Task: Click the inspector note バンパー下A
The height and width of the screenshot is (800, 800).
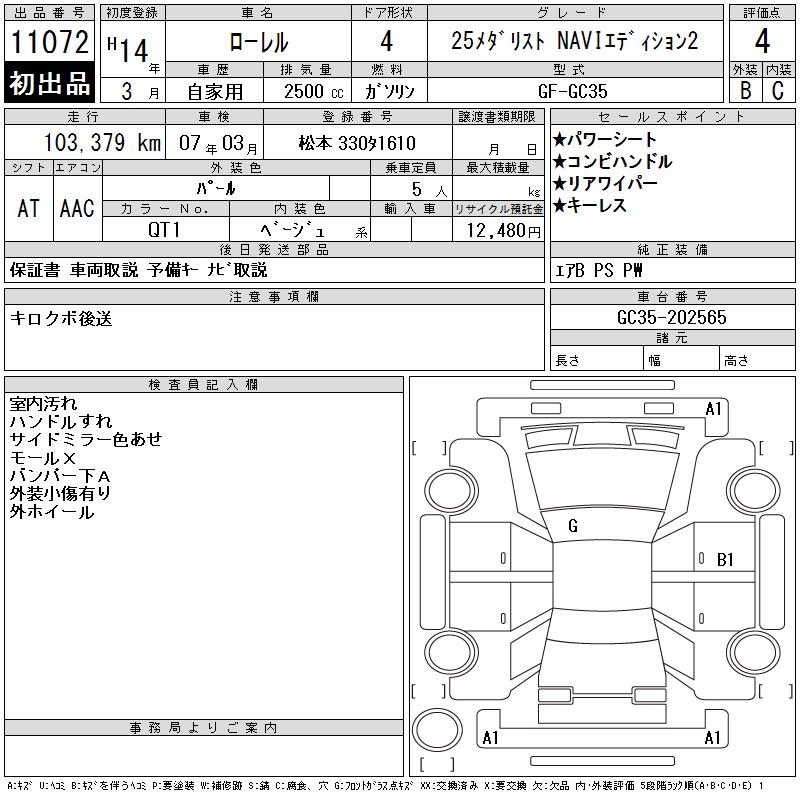Action: tap(60, 476)
